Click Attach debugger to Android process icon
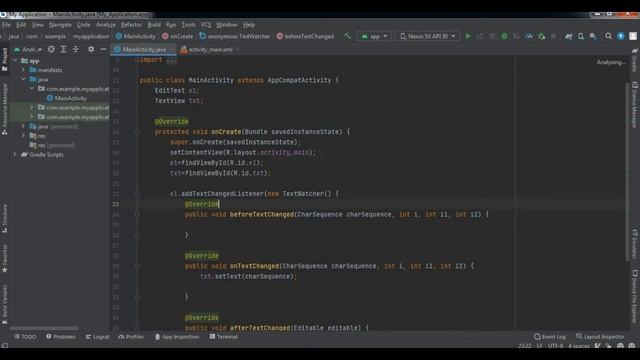This screenshot has width=640, height=360. point(542,36)
